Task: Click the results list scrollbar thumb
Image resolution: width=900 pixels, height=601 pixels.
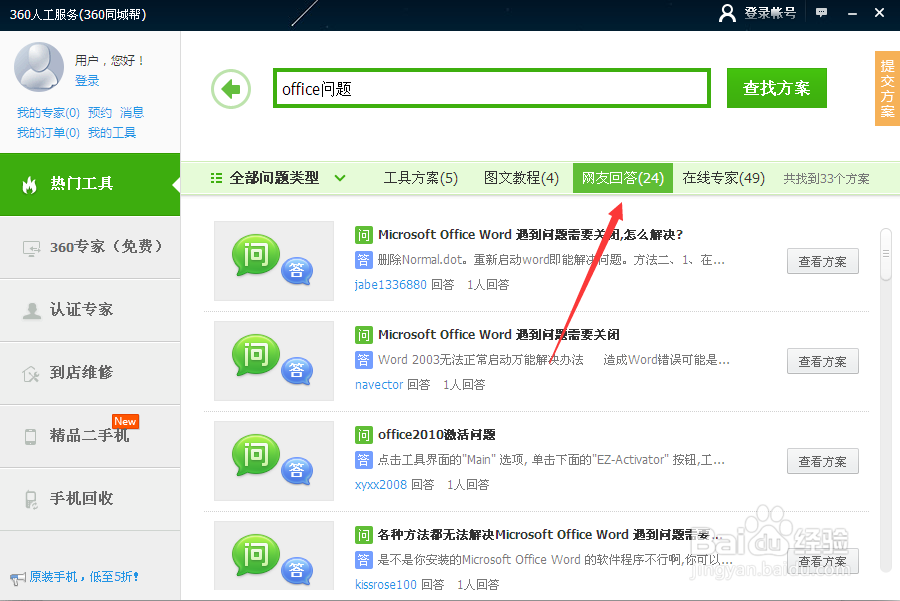Action: (x=886, y=254)
